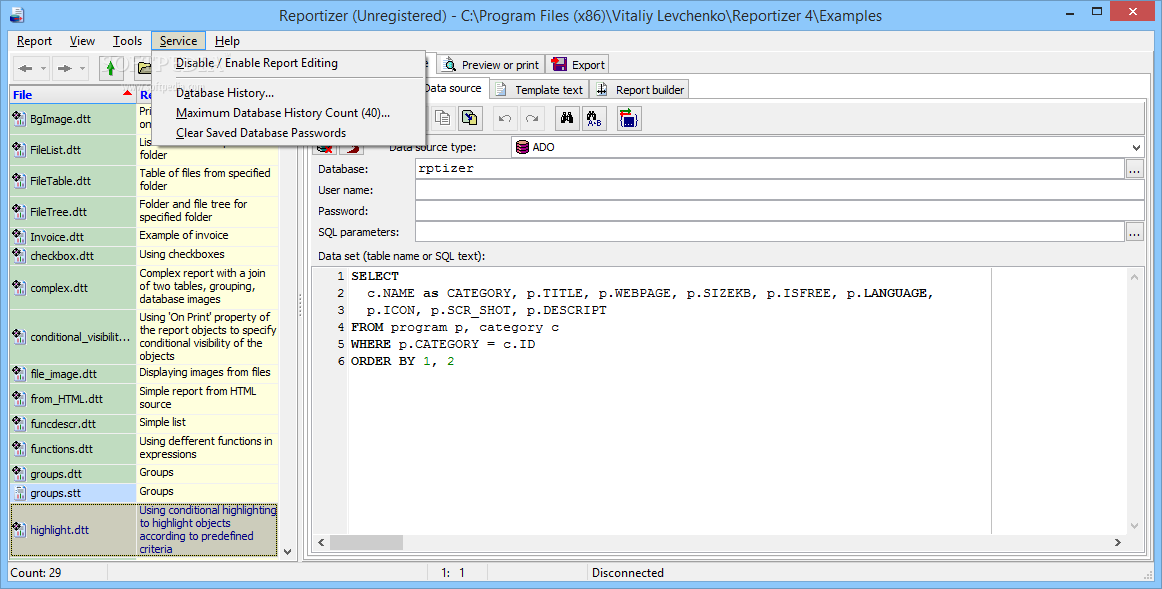
Task: Switch to the Report builder tab
Action: click(x=640, y=90)
